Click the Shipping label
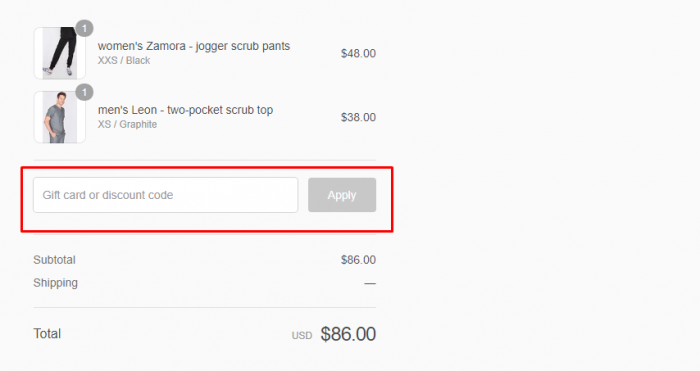This screenshot has height=371, width=700. pyautogui.click(x=55, y=283)
